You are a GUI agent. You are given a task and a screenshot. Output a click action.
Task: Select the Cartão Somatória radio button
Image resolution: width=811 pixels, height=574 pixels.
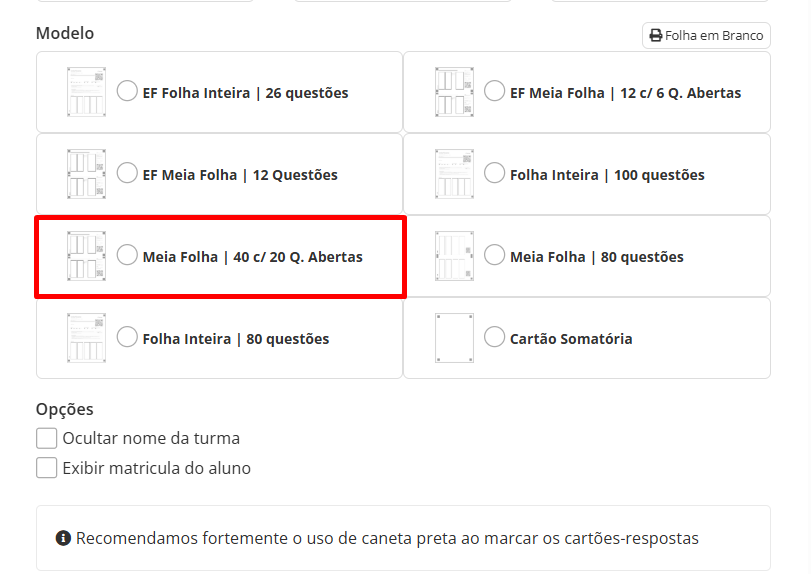click(494, 337)
